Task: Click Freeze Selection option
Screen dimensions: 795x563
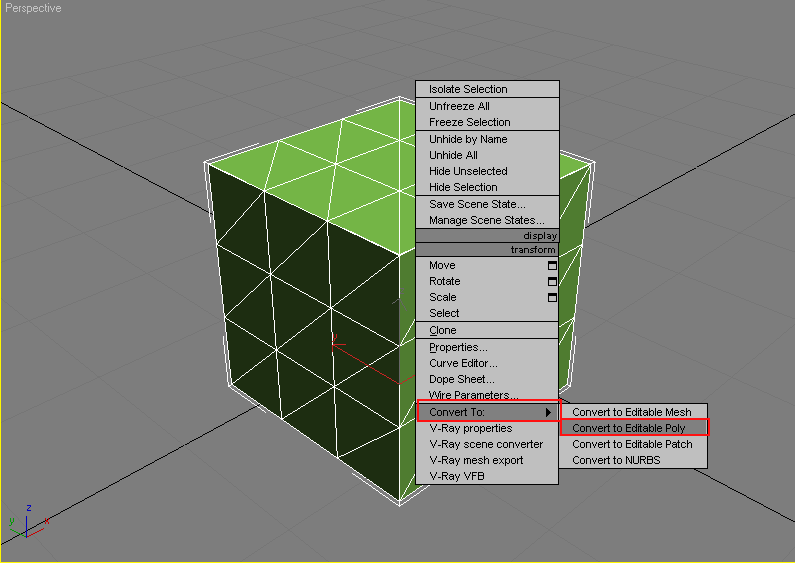Action: coord(487,122)
